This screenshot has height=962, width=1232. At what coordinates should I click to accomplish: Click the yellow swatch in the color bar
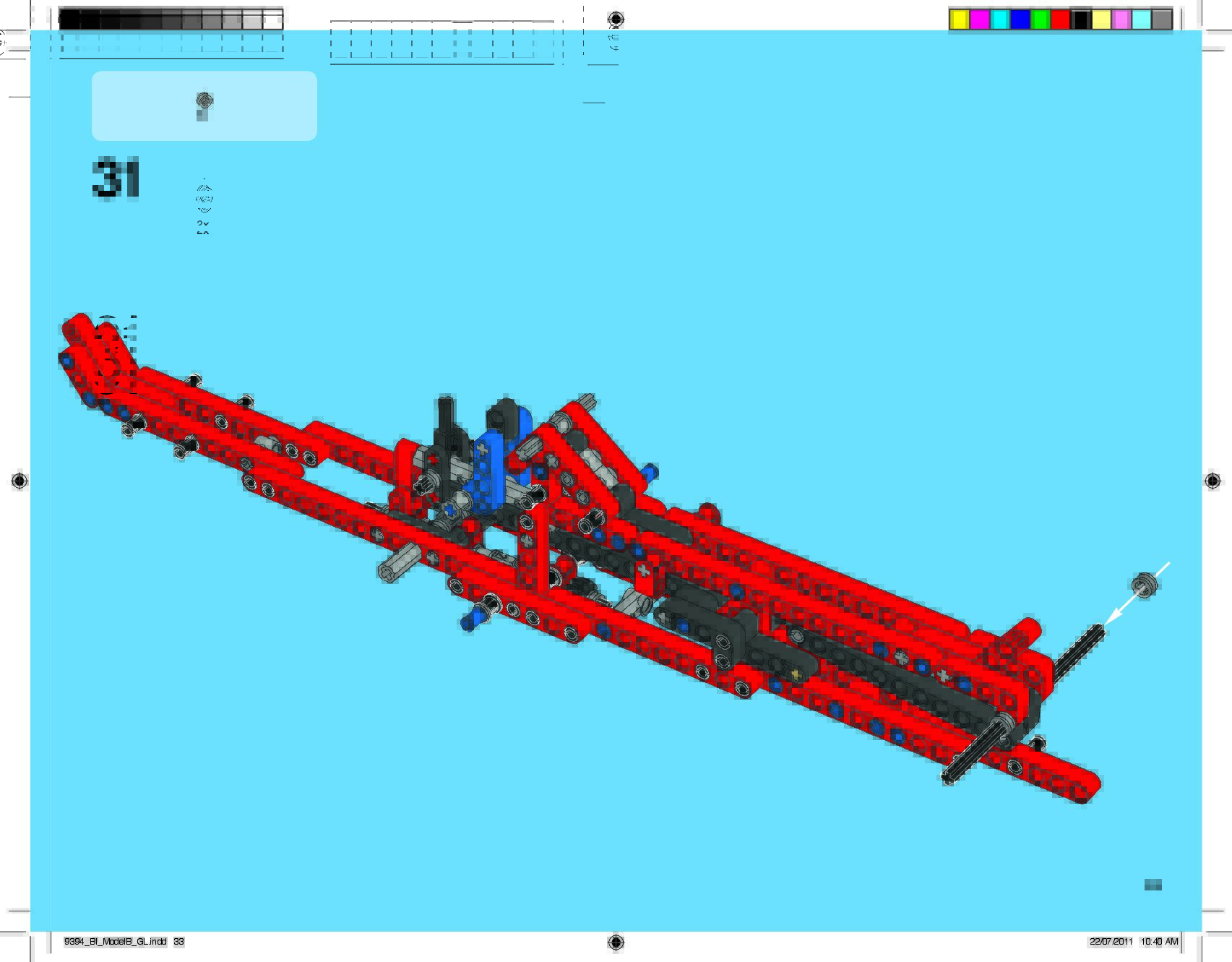pos(959,20)
